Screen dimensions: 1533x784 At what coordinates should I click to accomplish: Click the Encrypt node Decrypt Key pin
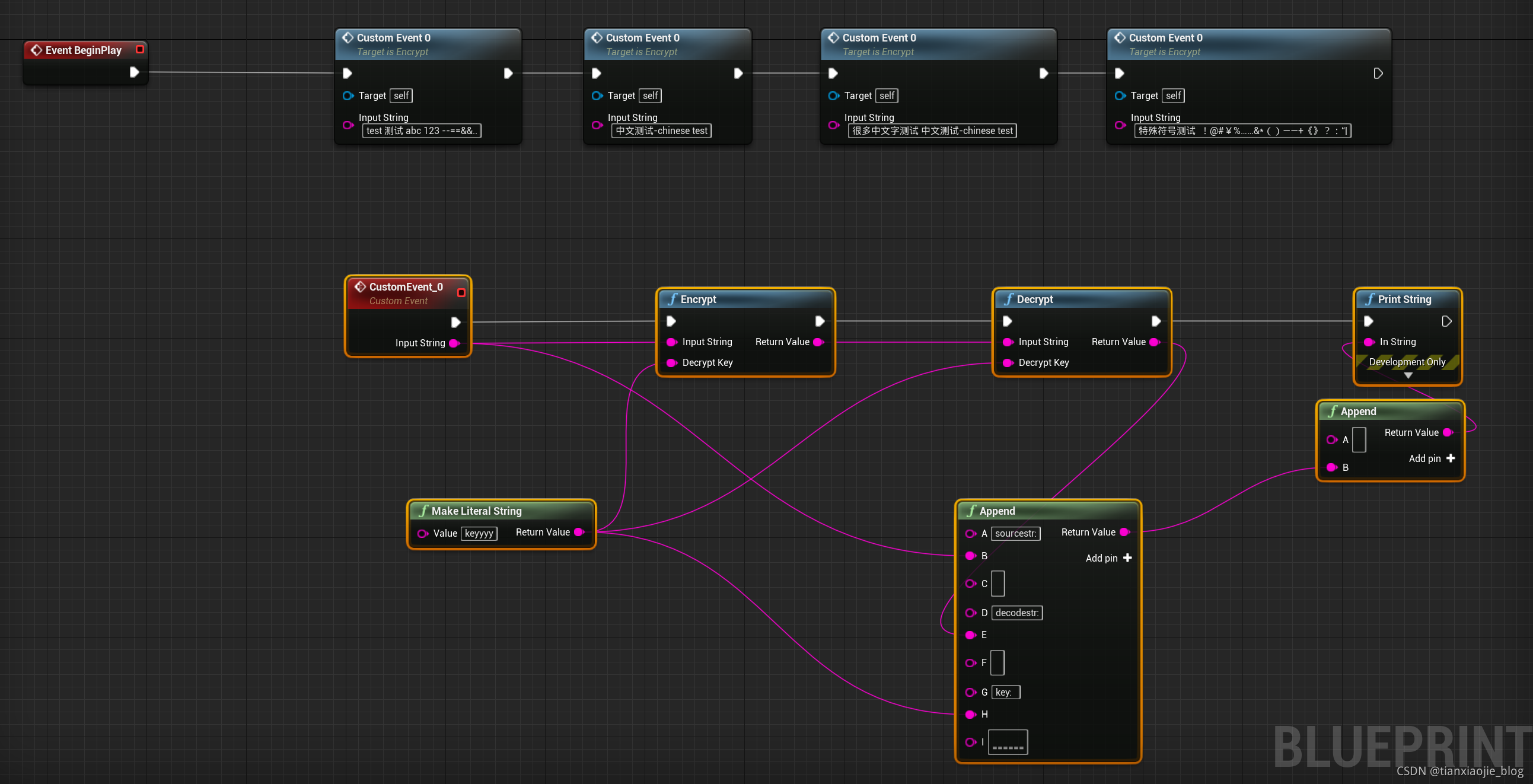point(672,362)
